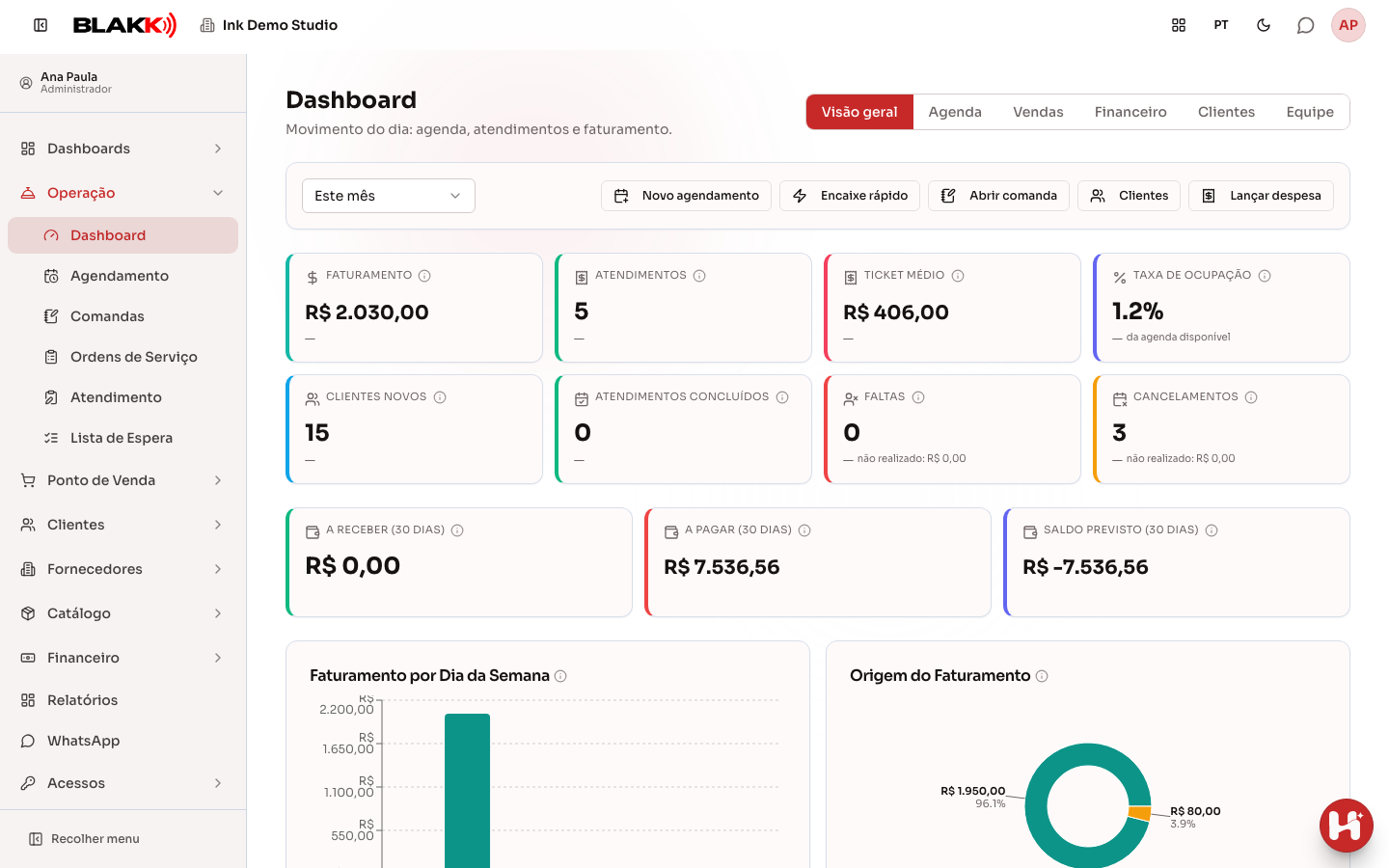Screen dimensions: 1389x868
Task: Collapse sidebar using top-left panel icon
Action: coord(41,25)
